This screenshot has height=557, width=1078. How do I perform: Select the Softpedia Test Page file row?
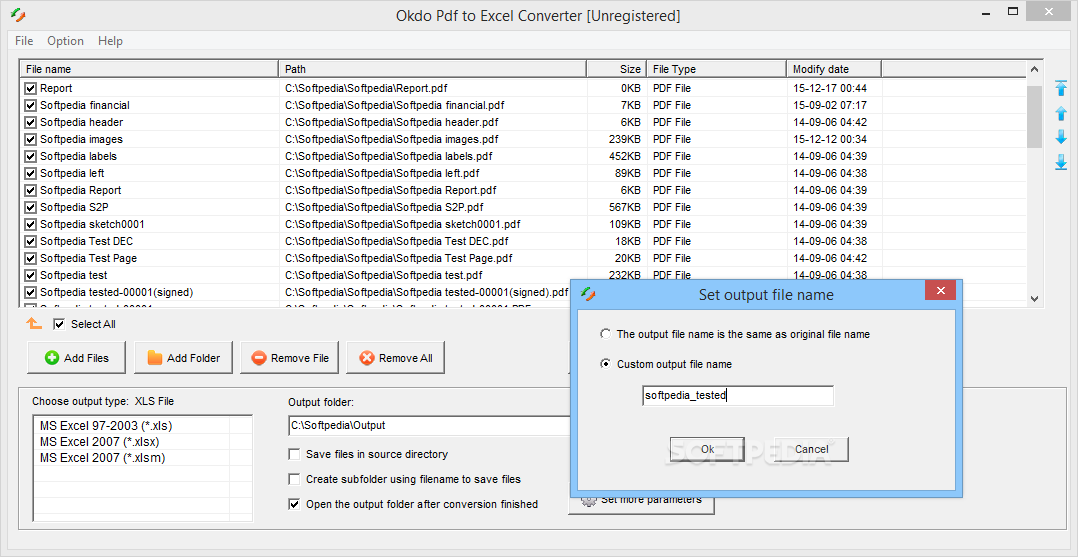pos(523,258)
